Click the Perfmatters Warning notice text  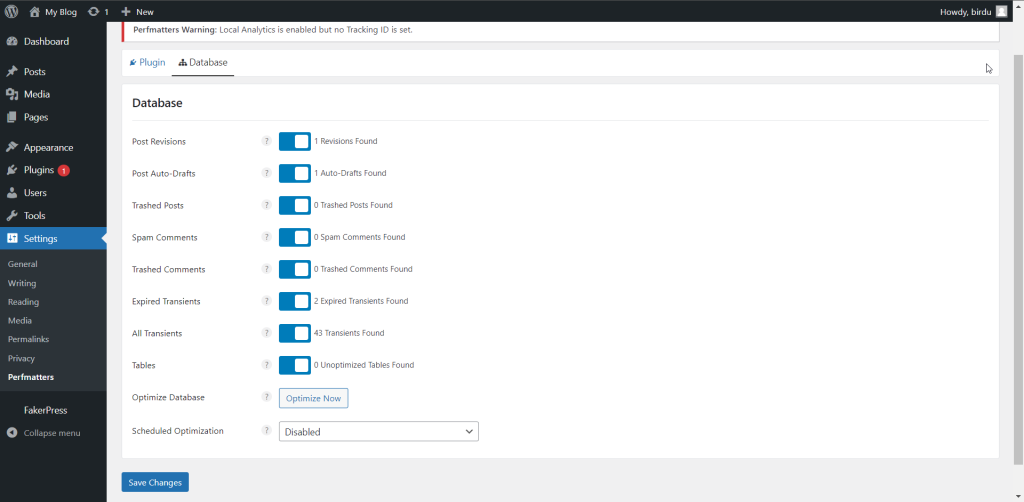pos(273,30)
